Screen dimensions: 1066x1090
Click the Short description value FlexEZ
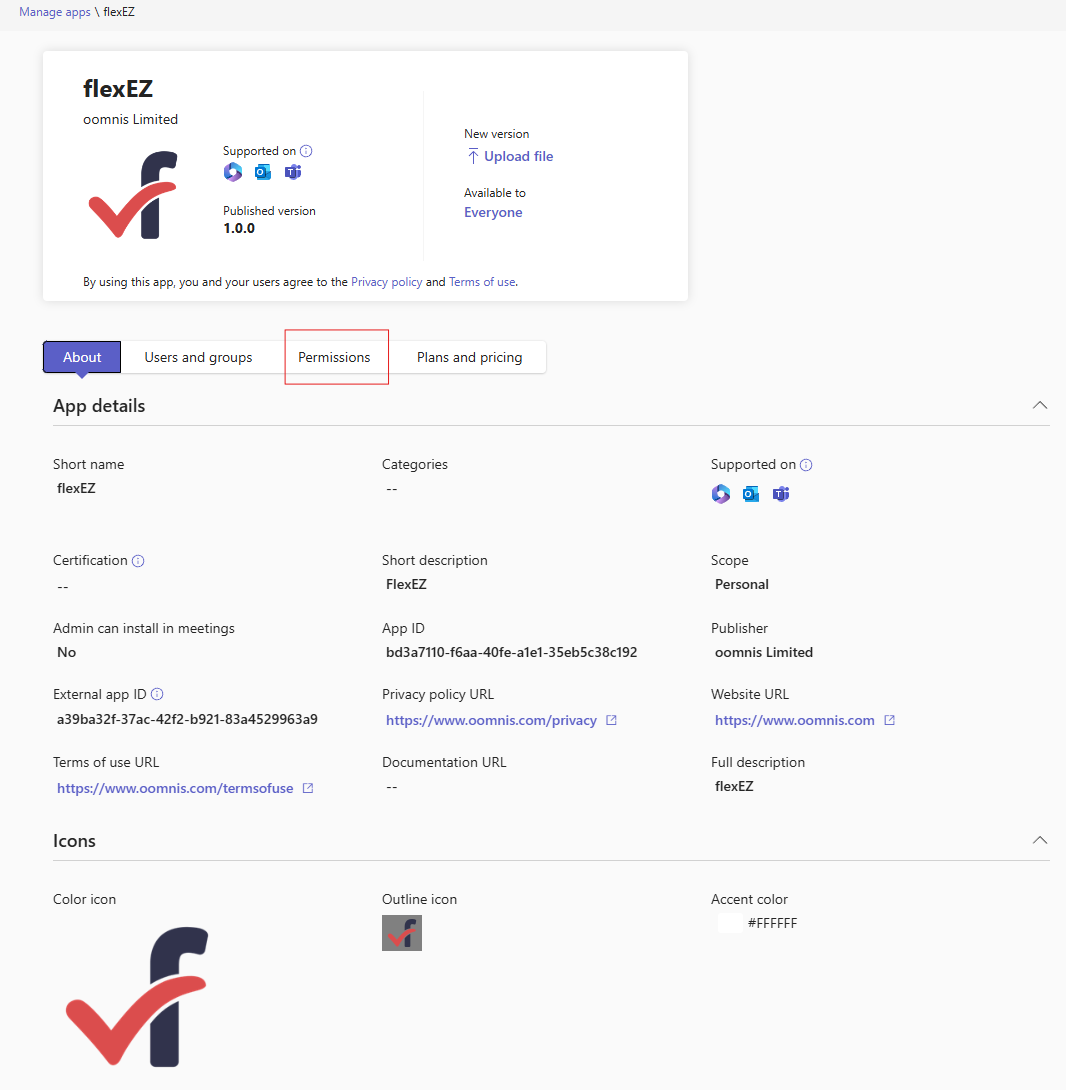tap(406, 584)
